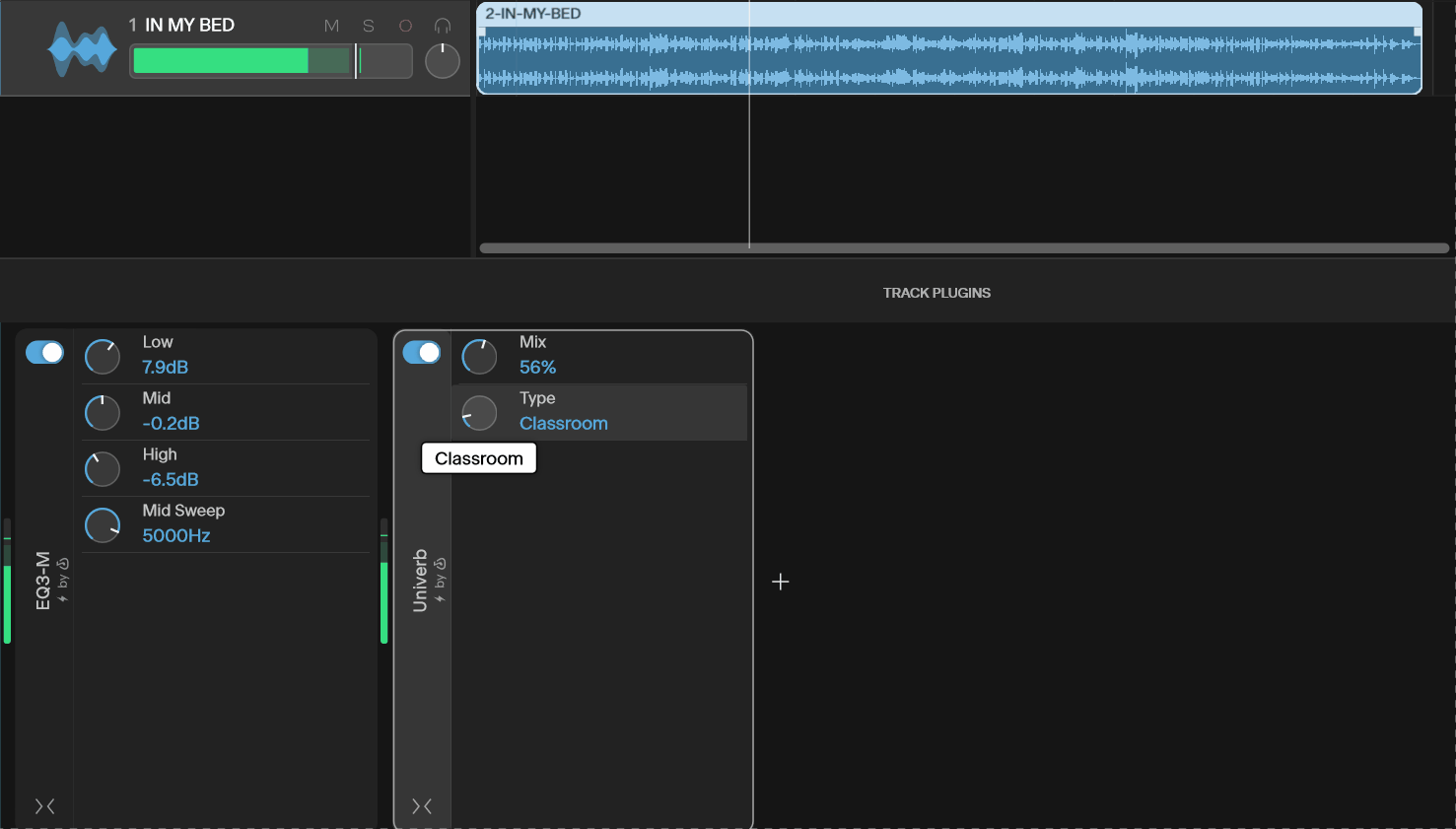Mute the IN MY BED track
This screenshot has height=829, width=1456.
tap(331, 26)
